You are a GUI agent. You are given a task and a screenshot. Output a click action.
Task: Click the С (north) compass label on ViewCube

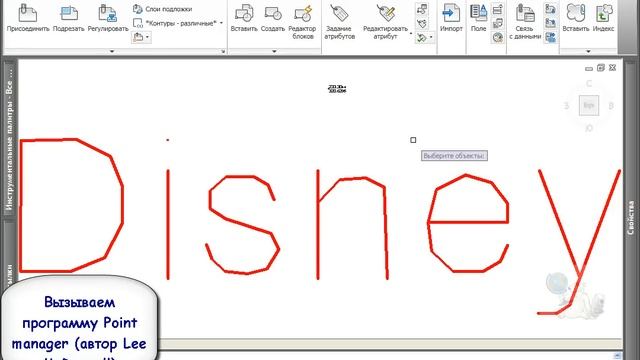point(589,84)
